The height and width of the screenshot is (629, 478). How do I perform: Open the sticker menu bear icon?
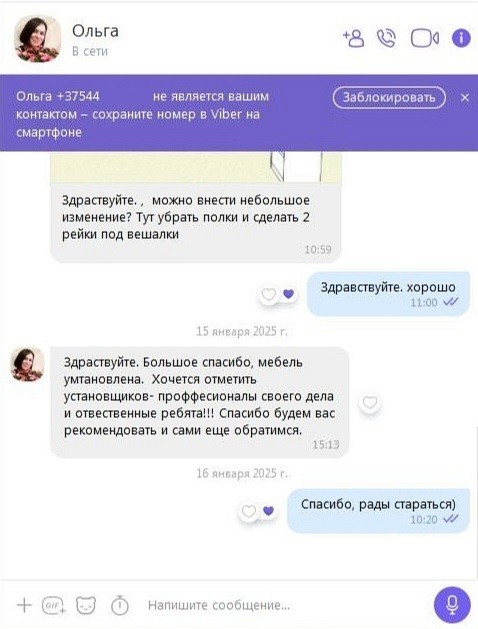[86, 605]
